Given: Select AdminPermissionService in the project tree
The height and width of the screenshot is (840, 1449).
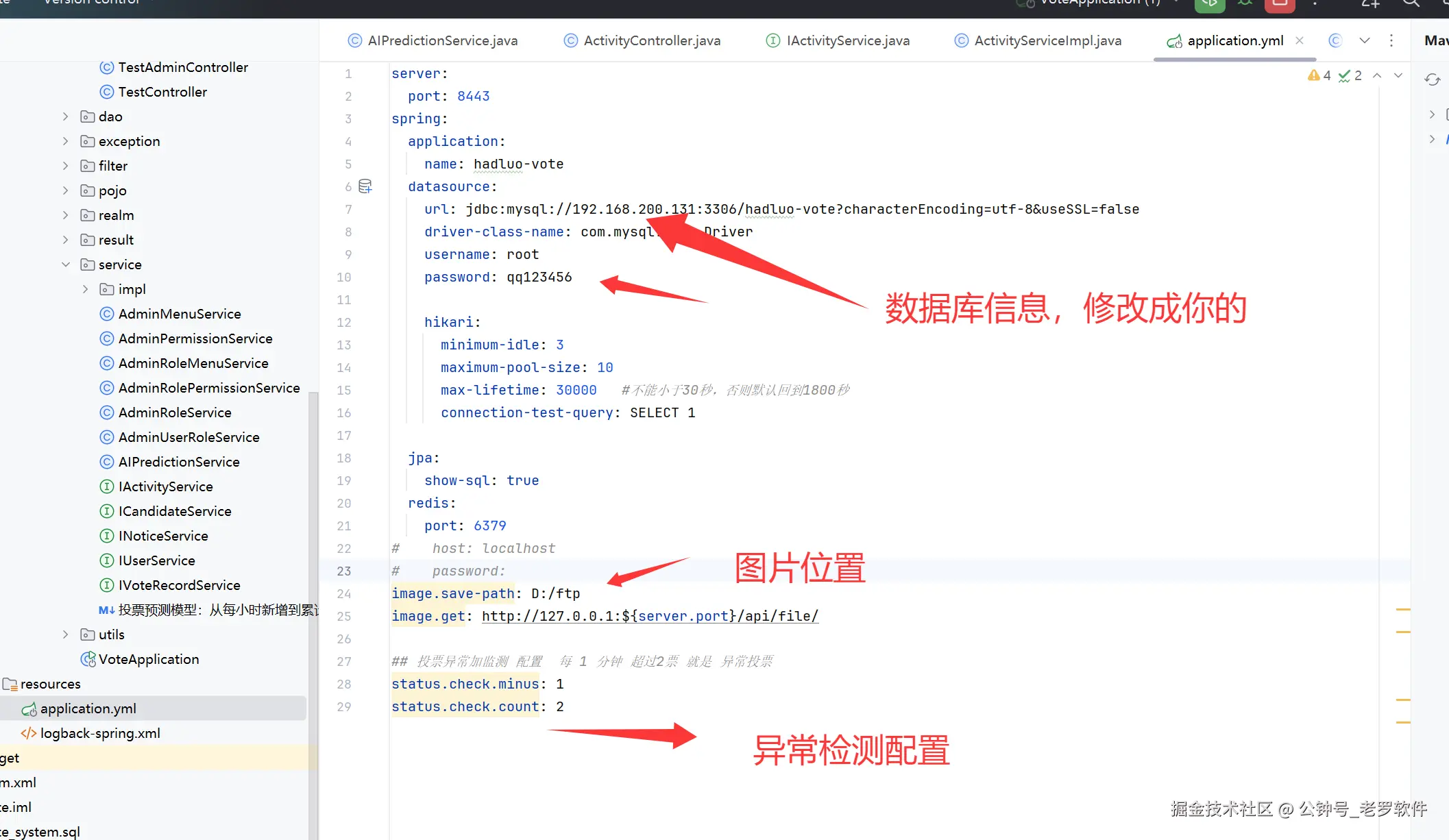Looking at the screenshot, I should click(195, 338).
